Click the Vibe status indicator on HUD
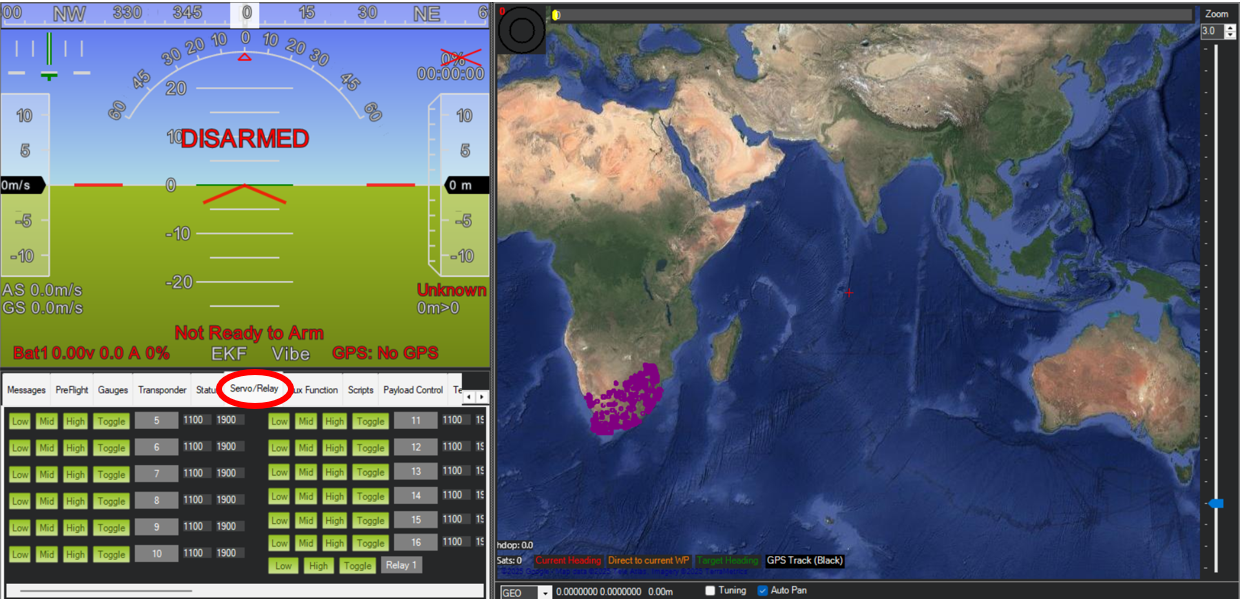Image resolution: width=1240 pixels, height=599 pixels. pyautogui.click(x=290, y=353)
